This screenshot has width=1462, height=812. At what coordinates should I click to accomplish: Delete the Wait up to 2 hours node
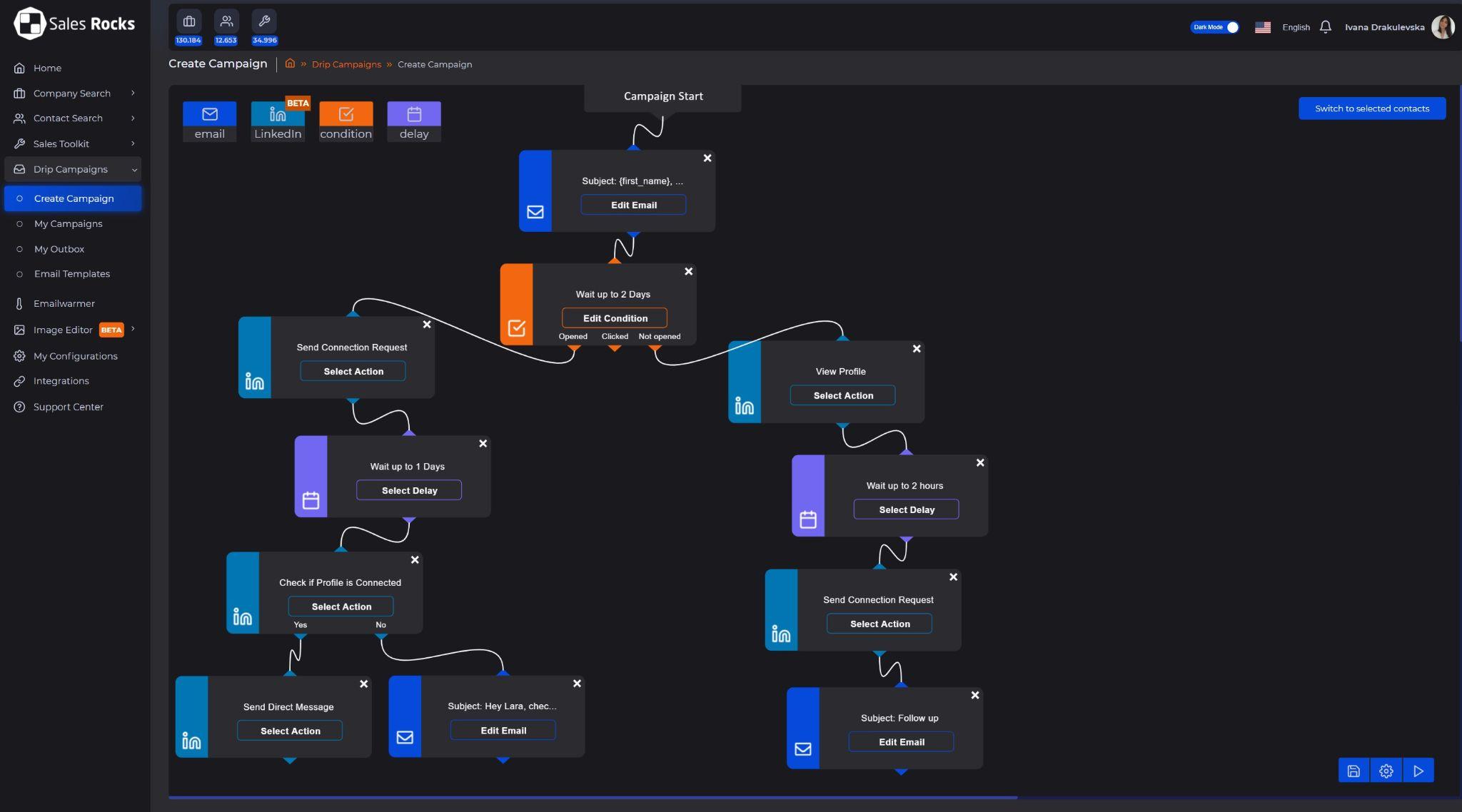point(980,462)
